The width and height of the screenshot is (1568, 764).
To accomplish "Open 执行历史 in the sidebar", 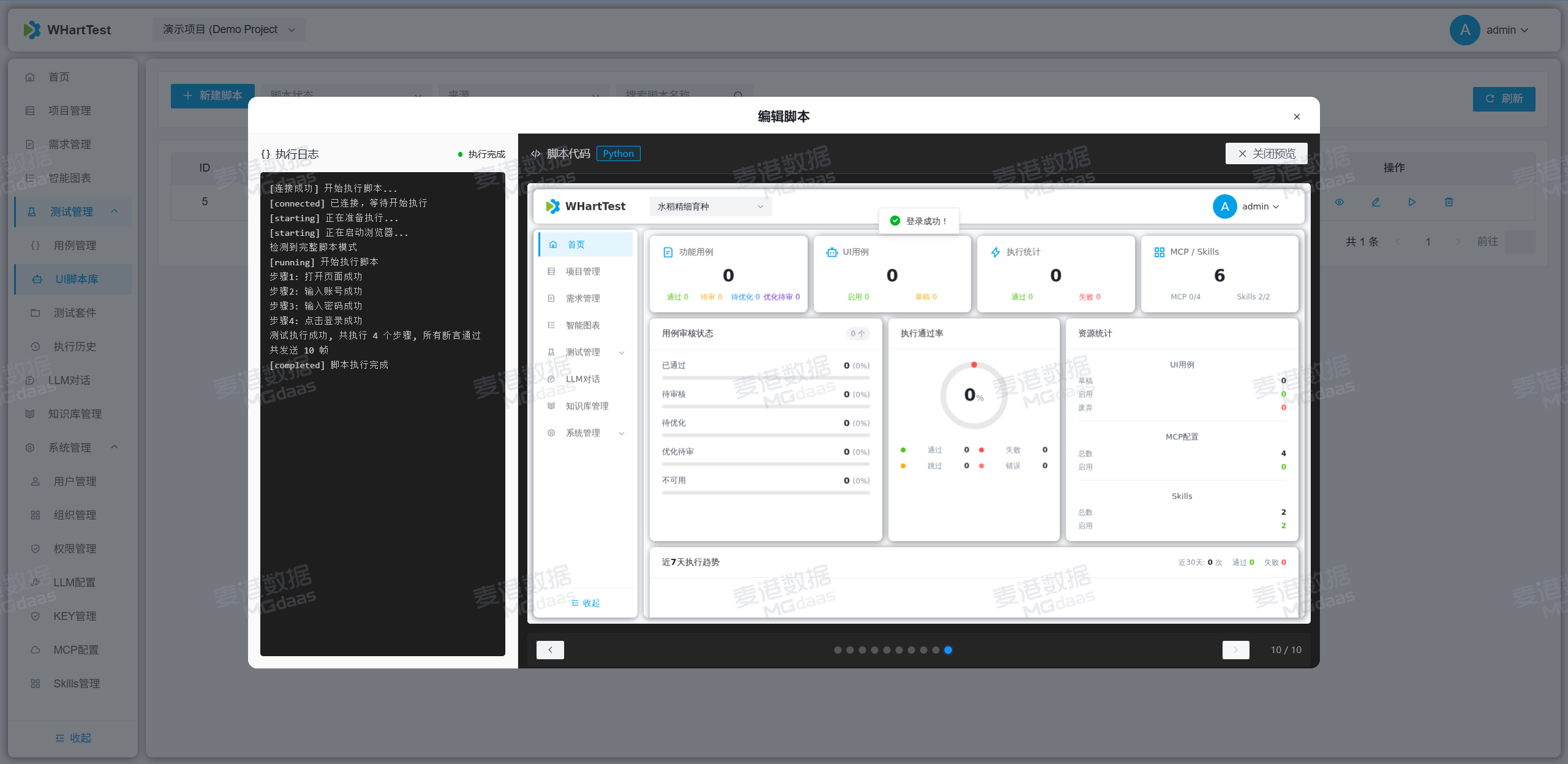I will coord(75,346).
